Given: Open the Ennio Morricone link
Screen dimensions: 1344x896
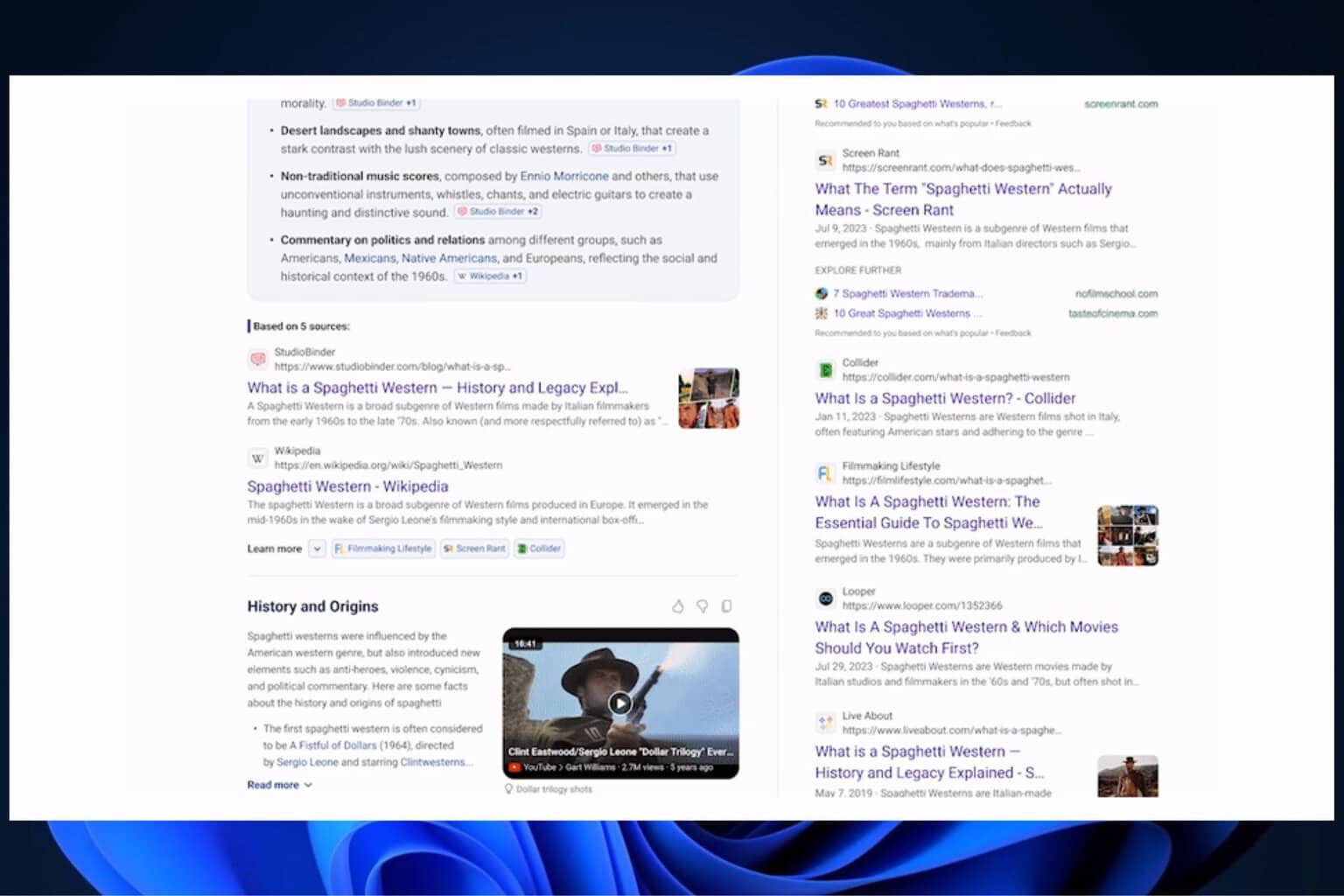Looking at the screenshot, I should (564, 176).
